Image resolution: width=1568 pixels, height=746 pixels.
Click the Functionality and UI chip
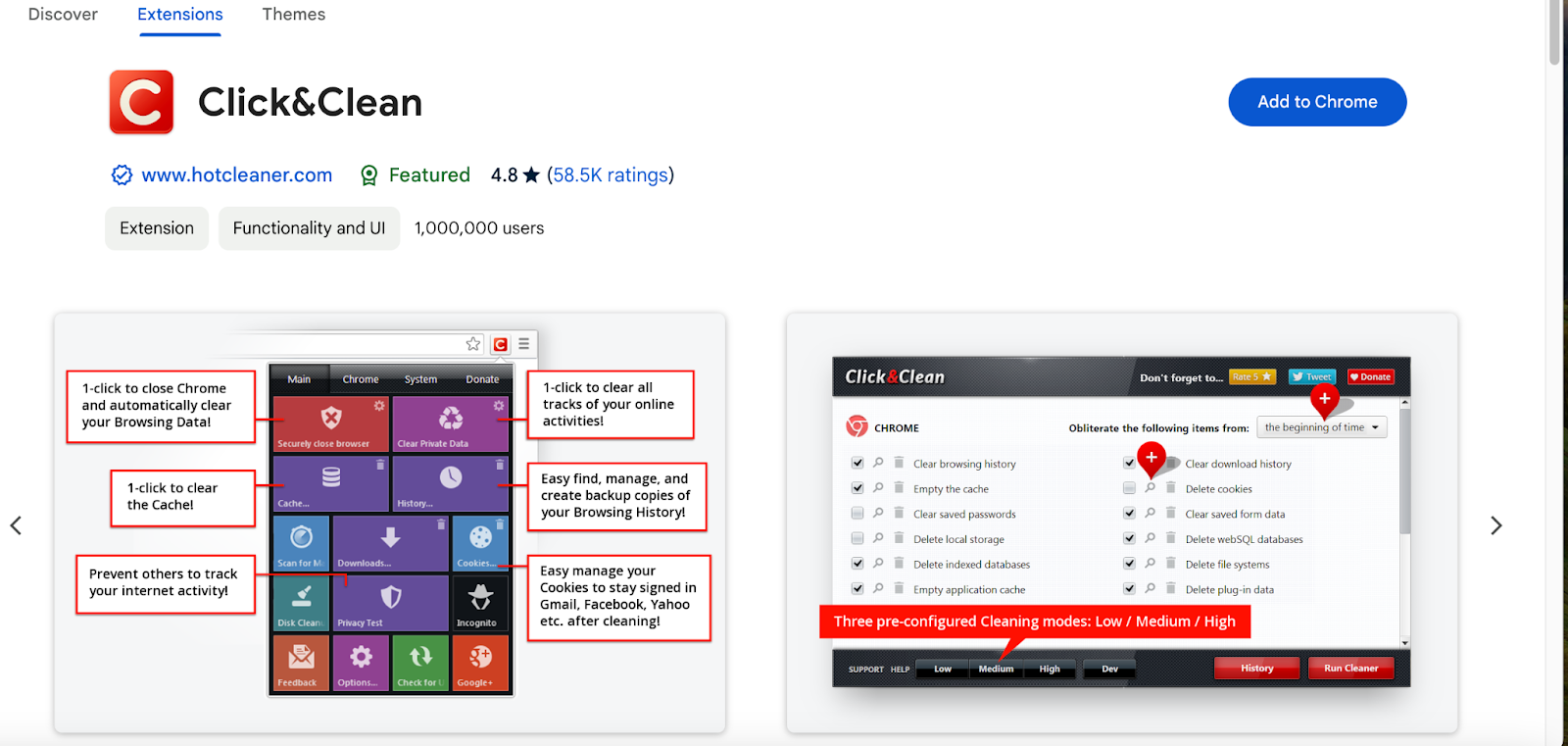coord(309,228)
